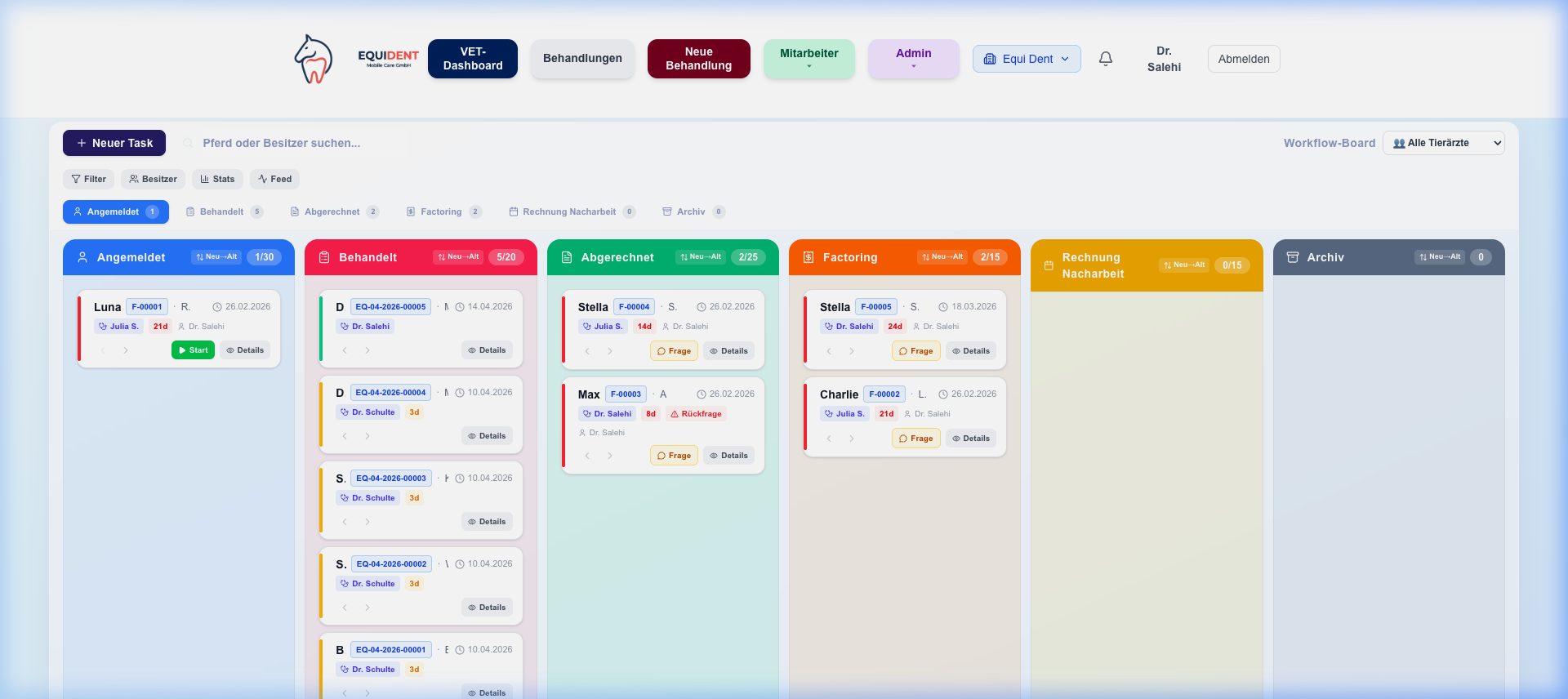Click the next arrow on Luna card
The width and height of the screenshot is (1568, 699).
[x=126, y=350]
